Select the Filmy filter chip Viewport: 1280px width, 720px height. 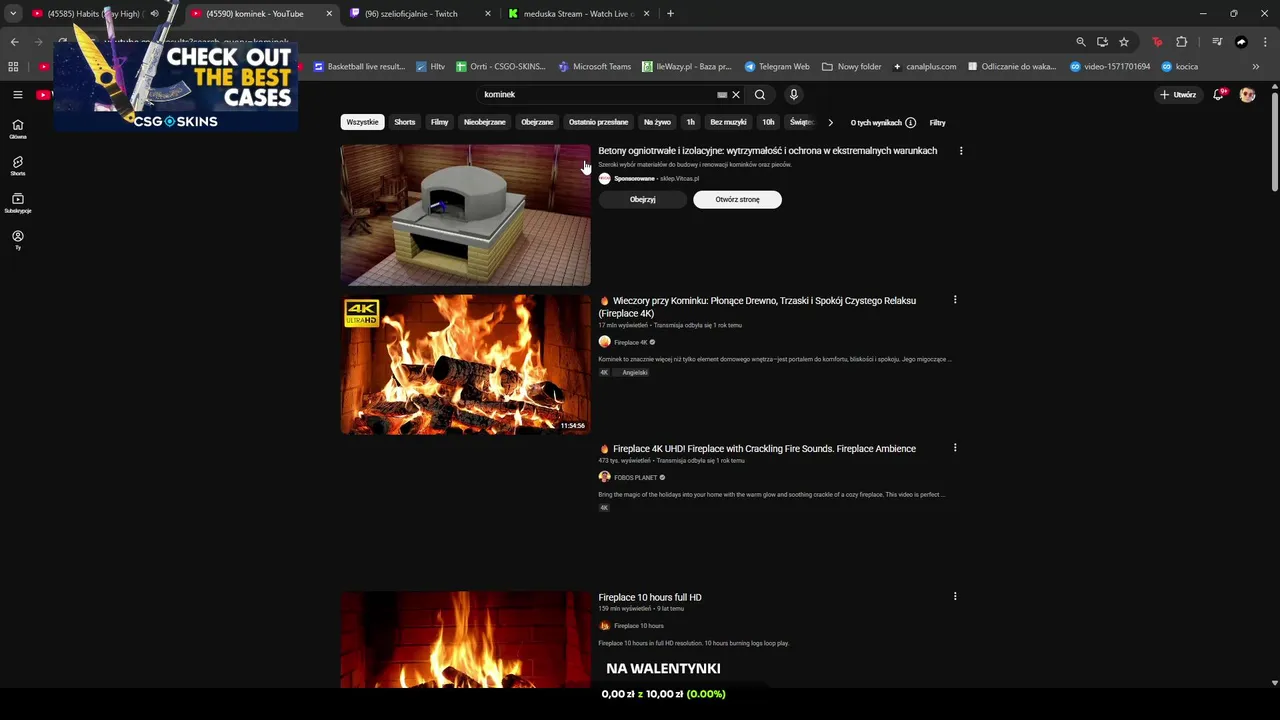pos(439,122)
